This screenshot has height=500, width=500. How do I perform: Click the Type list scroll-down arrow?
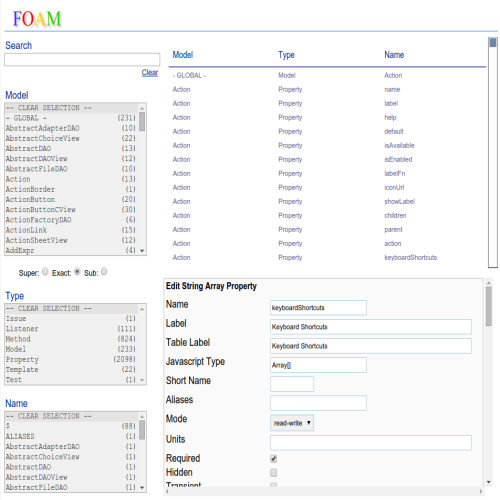click(142, 380)
